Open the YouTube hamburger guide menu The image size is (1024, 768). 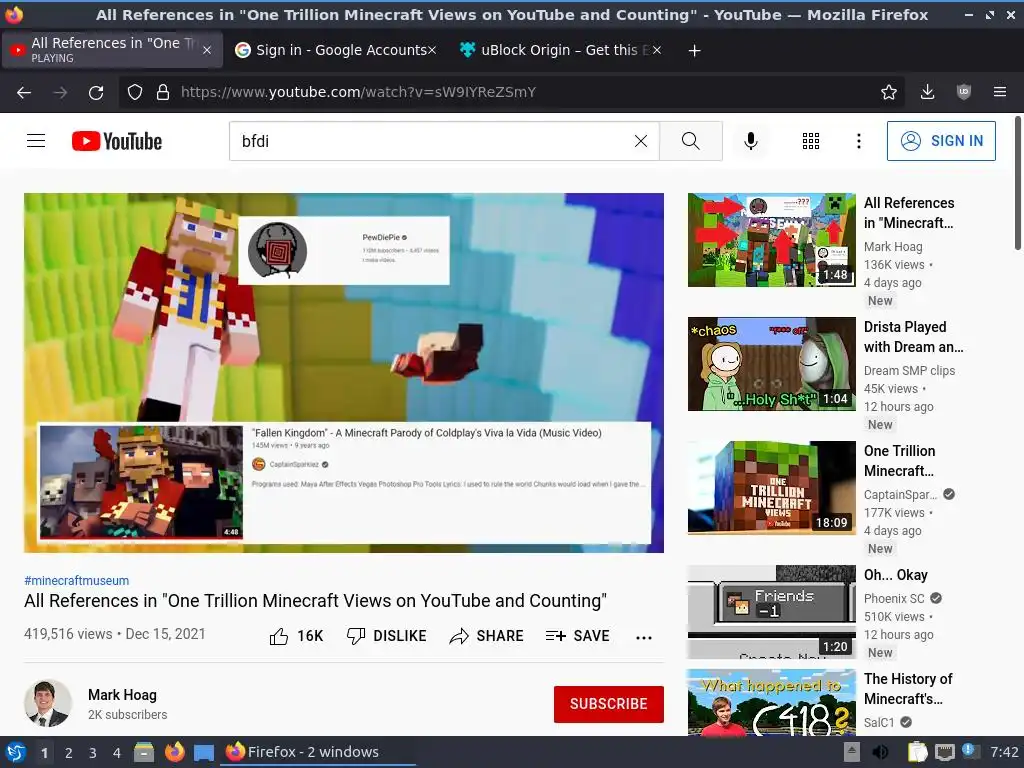pos(36,141)
